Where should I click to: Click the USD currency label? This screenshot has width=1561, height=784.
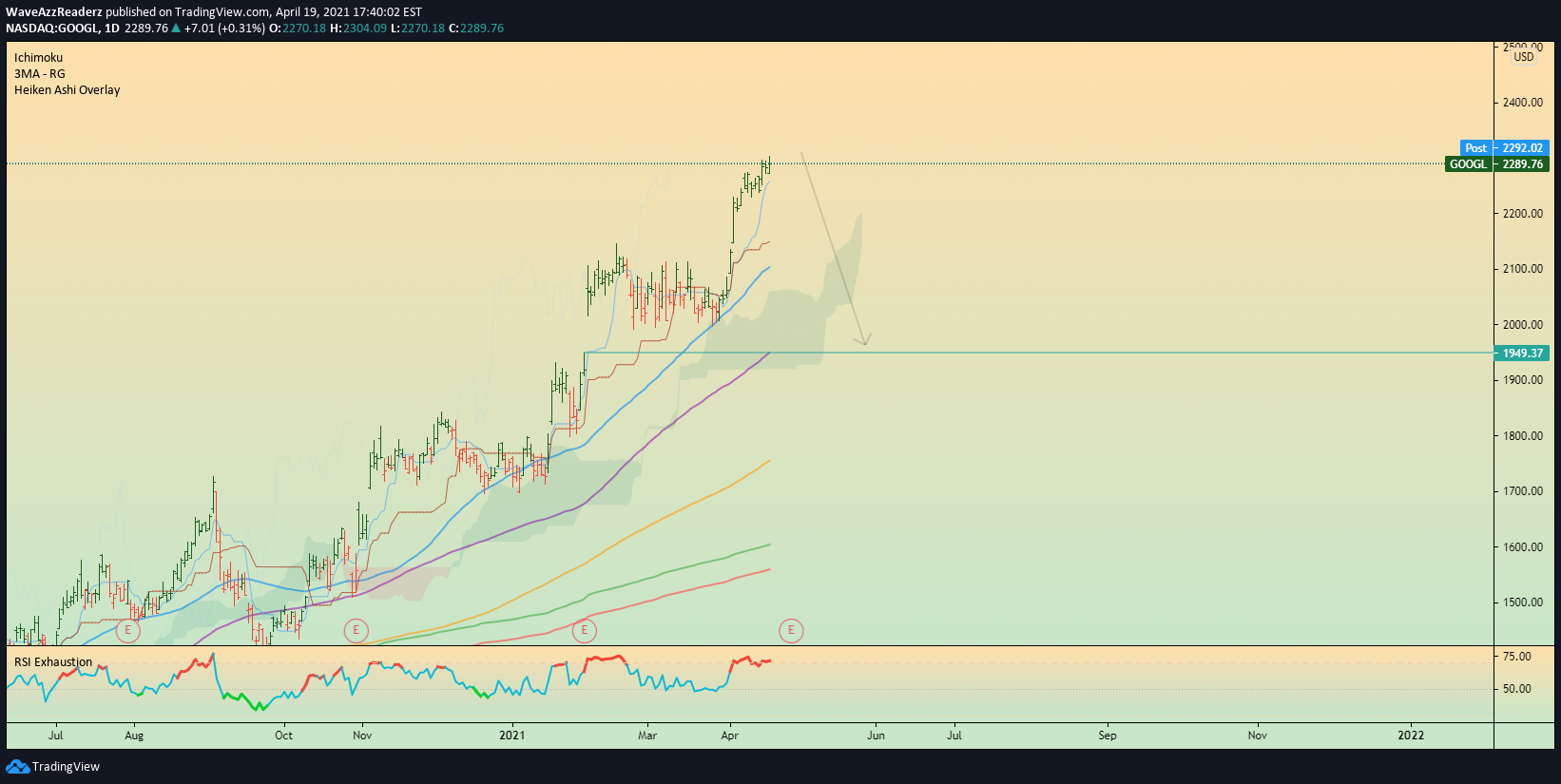tap(1524, 57)
